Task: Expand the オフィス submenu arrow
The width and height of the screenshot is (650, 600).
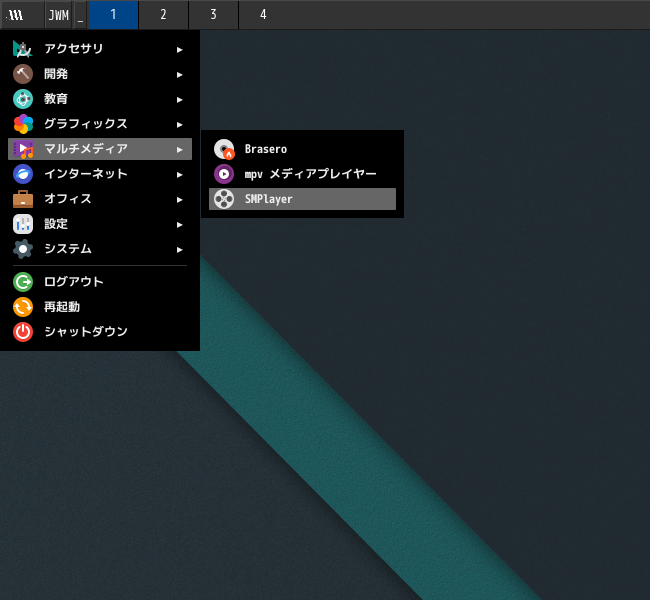Action: [179, 199]
